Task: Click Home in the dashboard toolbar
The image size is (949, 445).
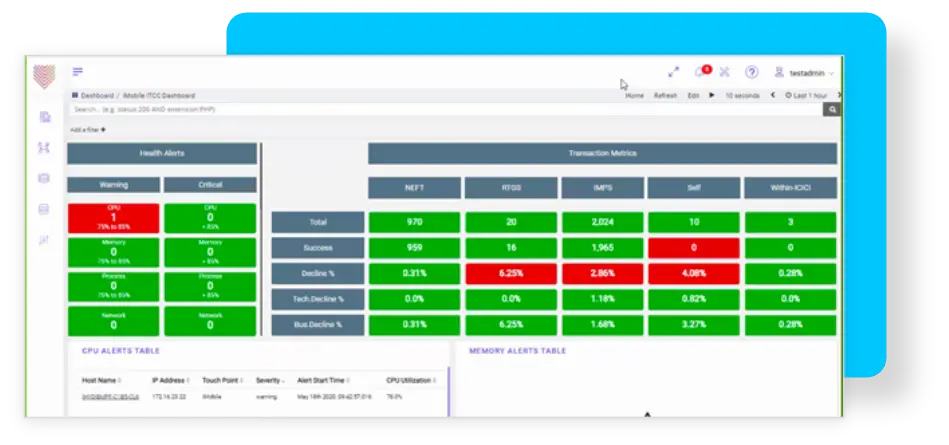Action: [x=634, y=95]
